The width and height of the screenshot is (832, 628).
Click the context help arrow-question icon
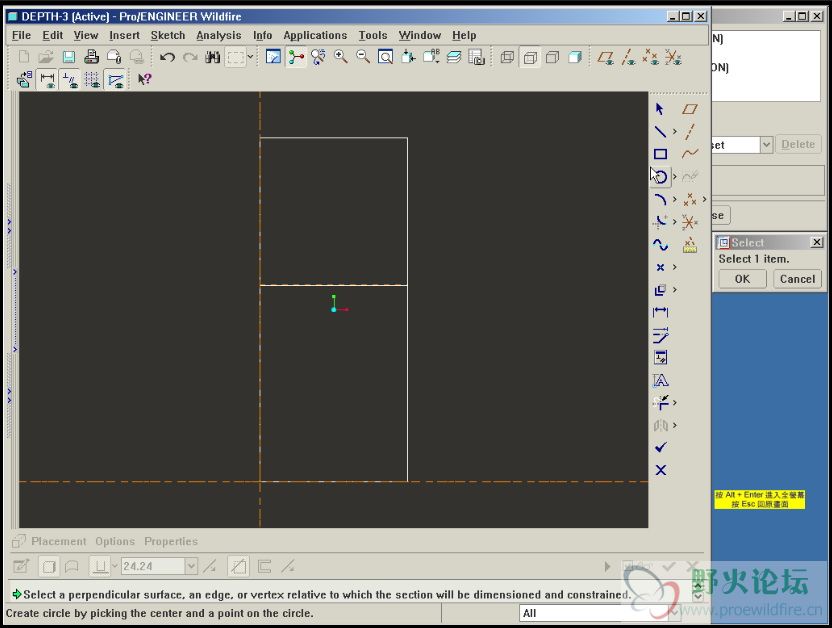point(144,80)
